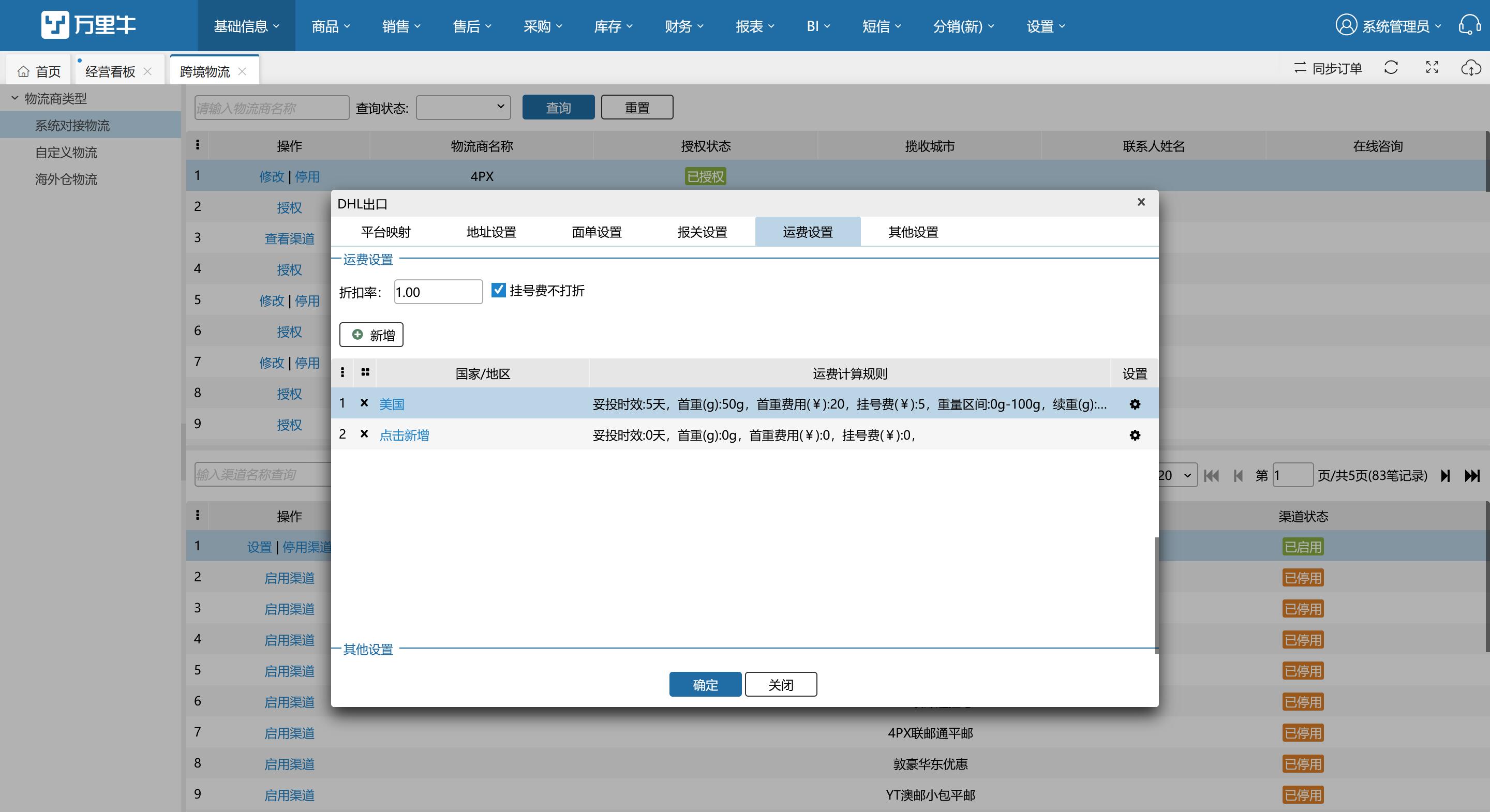Open the 基础信息 menu

[x=246, y=26]
